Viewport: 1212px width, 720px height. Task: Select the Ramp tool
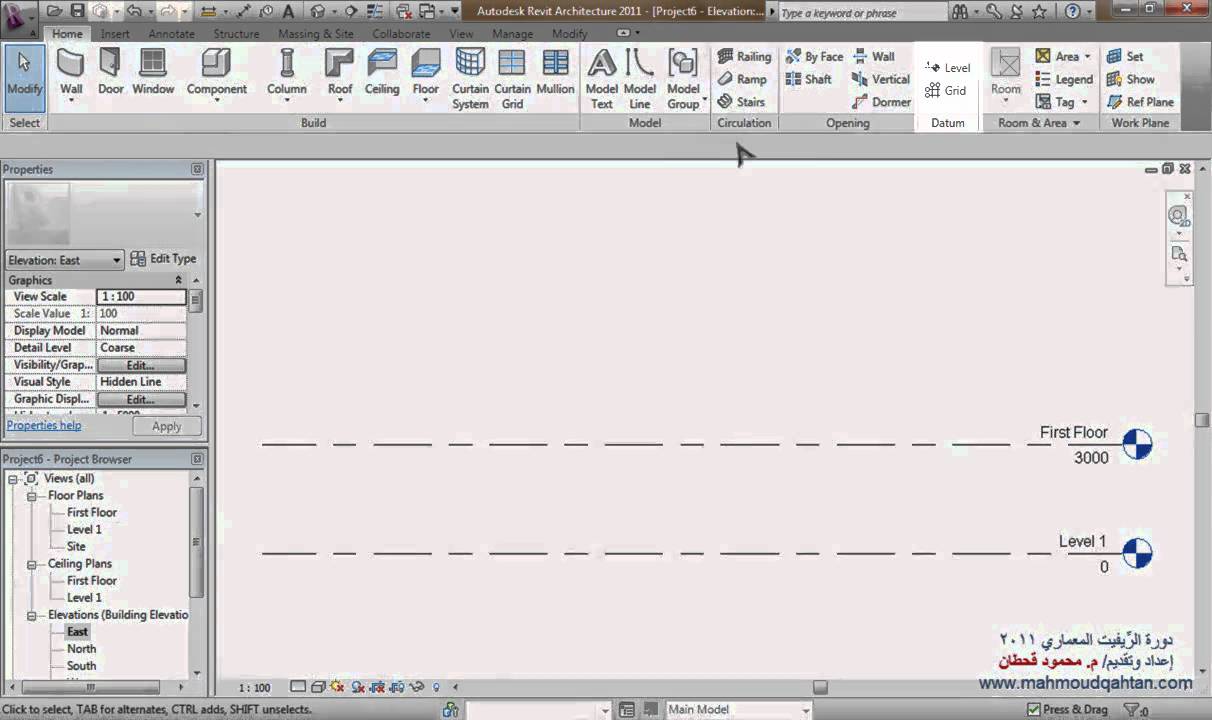click(743, 79)
